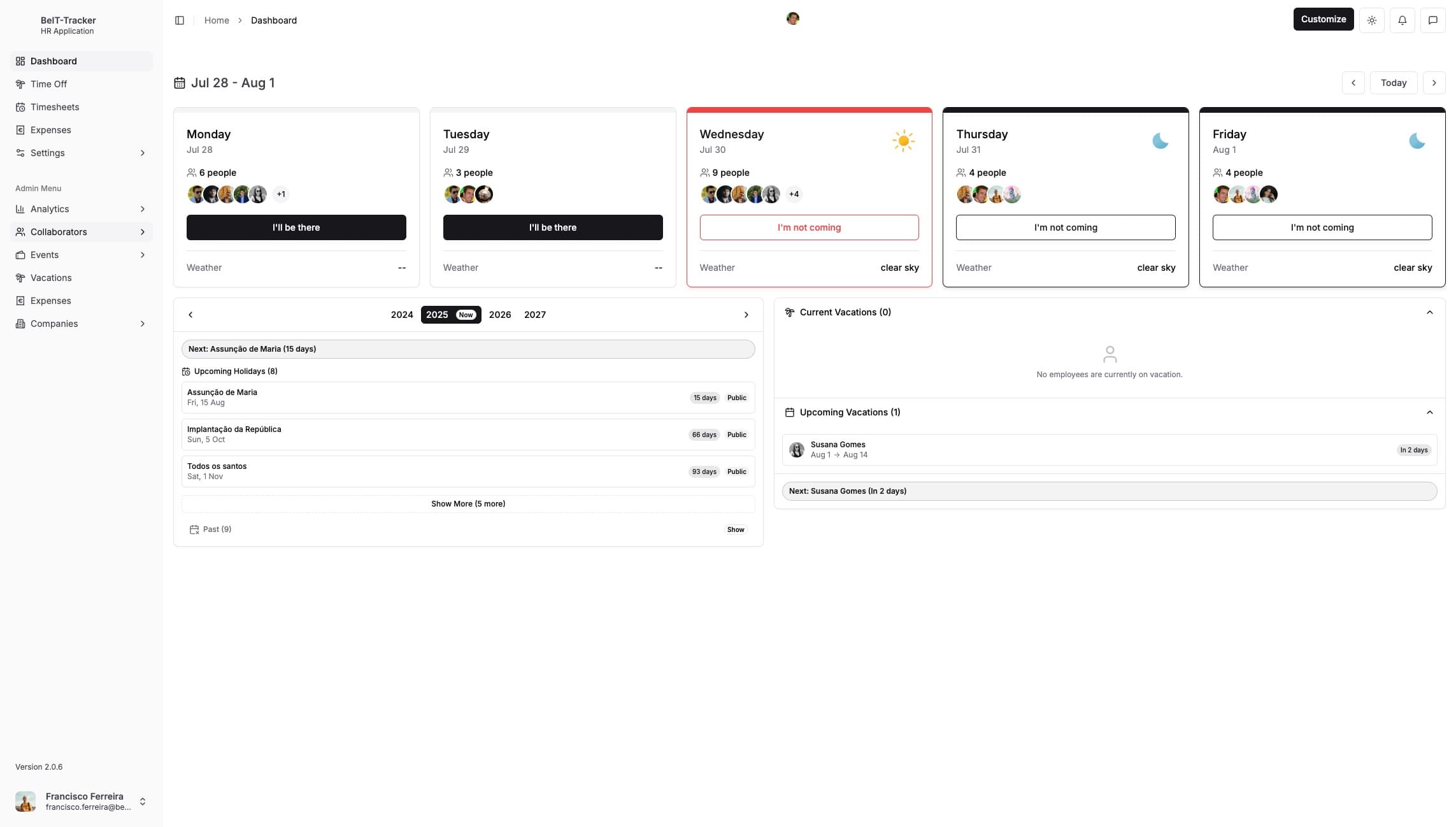Click Show to reveal past holidays
The image size is (1456, 827).
point(735,529)
